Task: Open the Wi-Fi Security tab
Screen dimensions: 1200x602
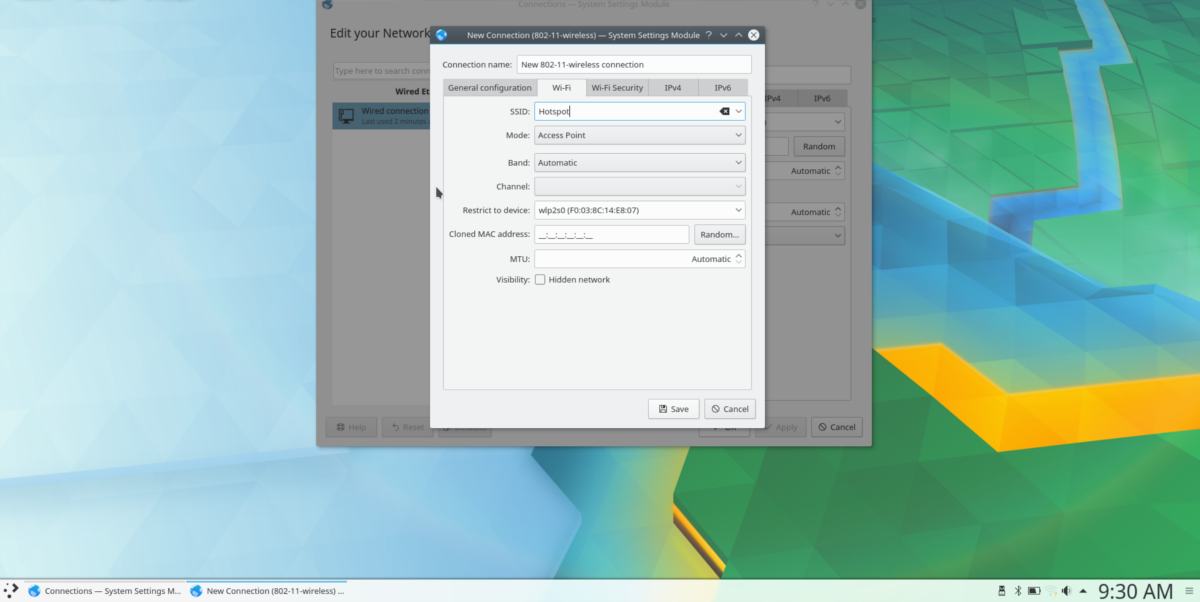Action: [x=617, y=88]
